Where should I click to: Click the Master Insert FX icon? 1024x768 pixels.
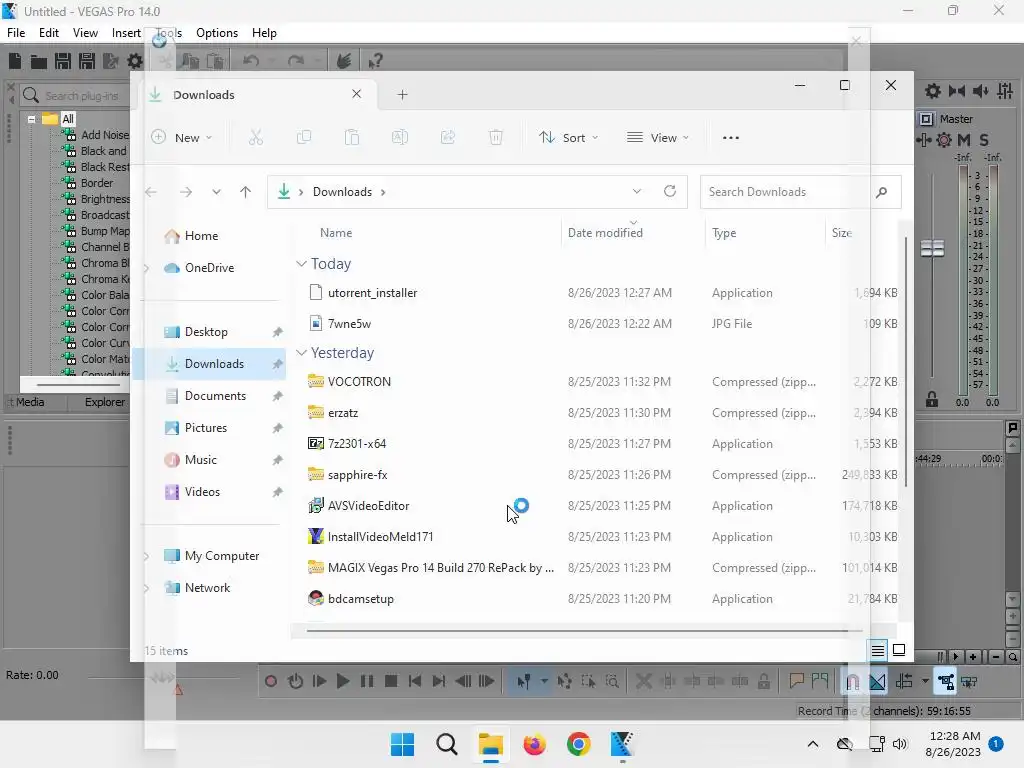click(923, 140)
